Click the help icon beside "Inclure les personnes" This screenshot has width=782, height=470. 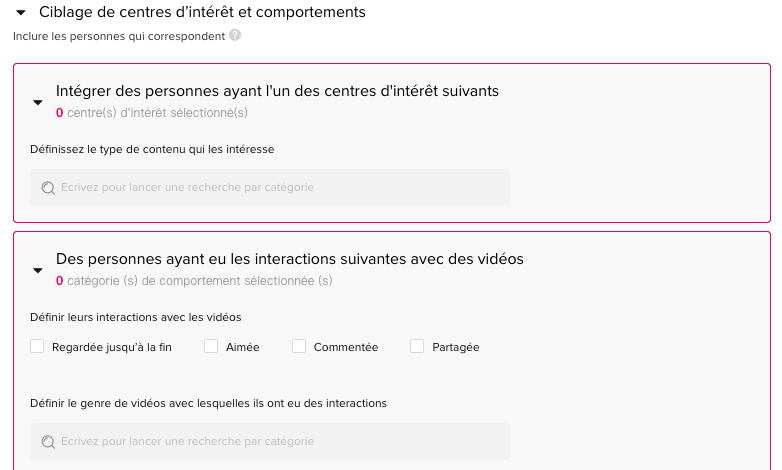pyautogui.click(x=235, y=35)
